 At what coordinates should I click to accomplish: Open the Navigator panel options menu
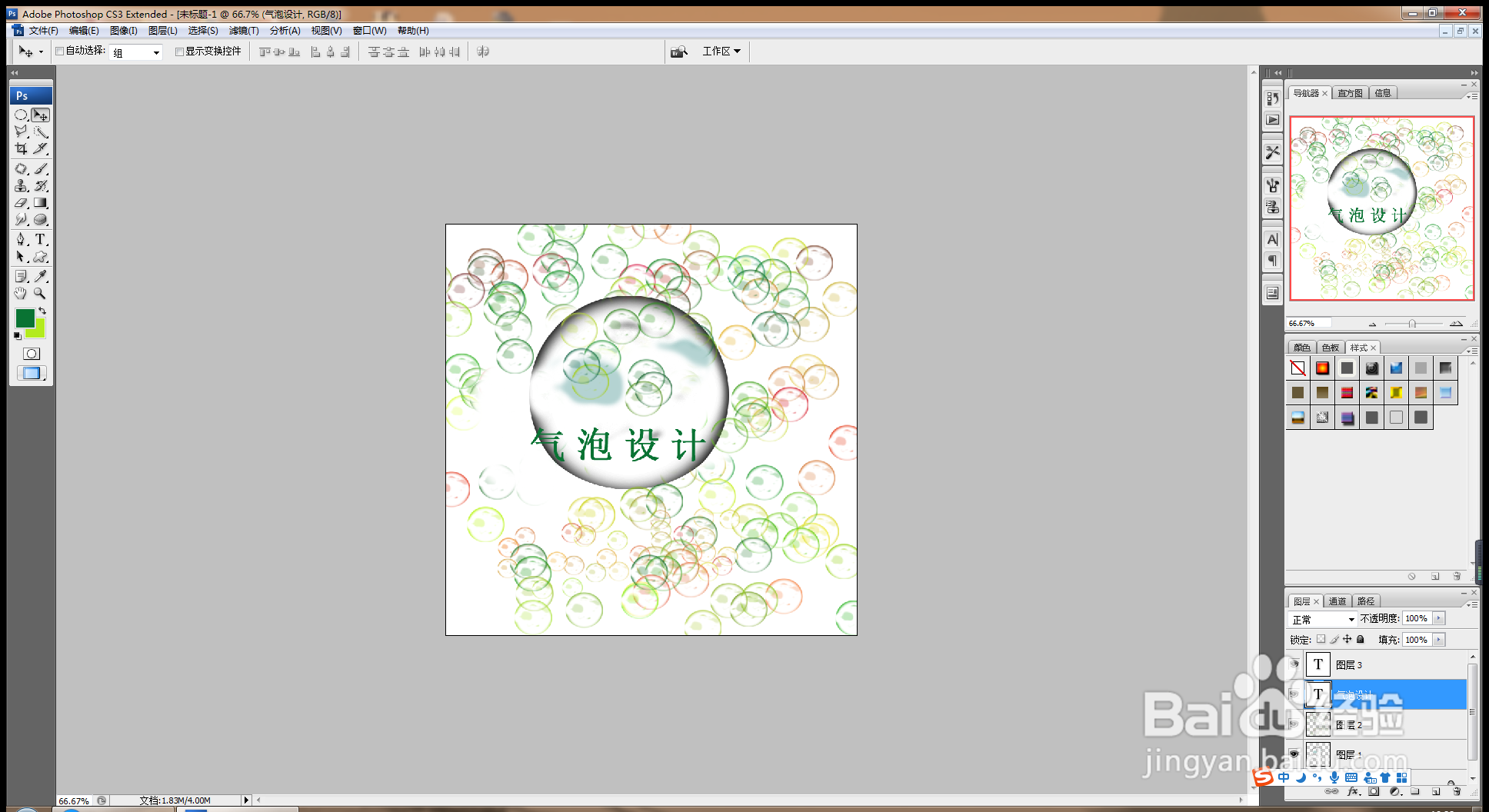[1472, 97]
